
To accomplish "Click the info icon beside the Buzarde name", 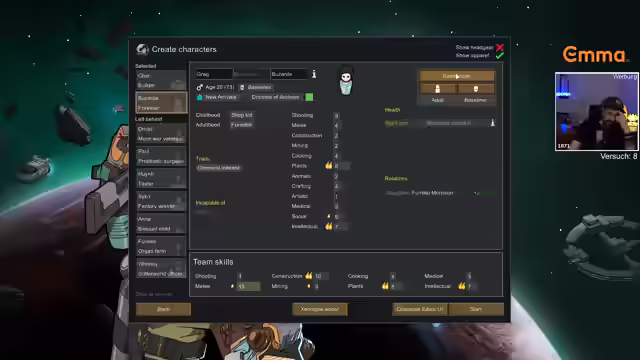I will point(314,74).
